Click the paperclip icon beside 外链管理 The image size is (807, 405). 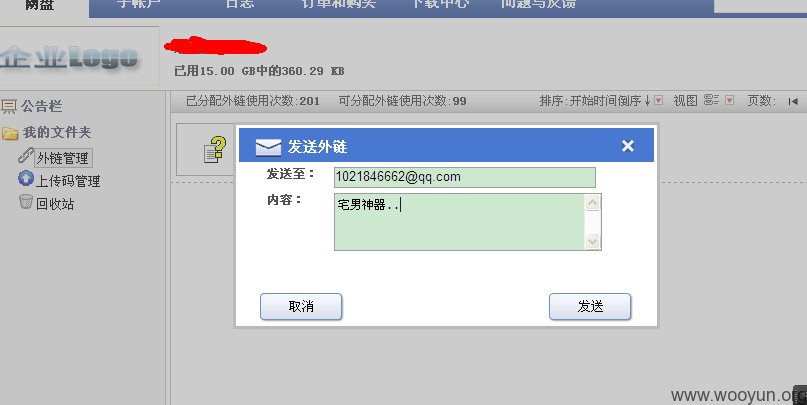26,155
